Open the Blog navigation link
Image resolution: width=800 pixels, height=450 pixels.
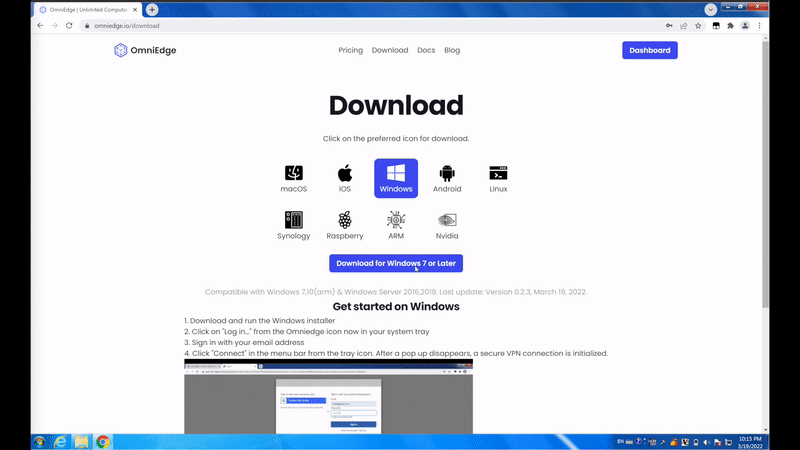pos(452,50)
